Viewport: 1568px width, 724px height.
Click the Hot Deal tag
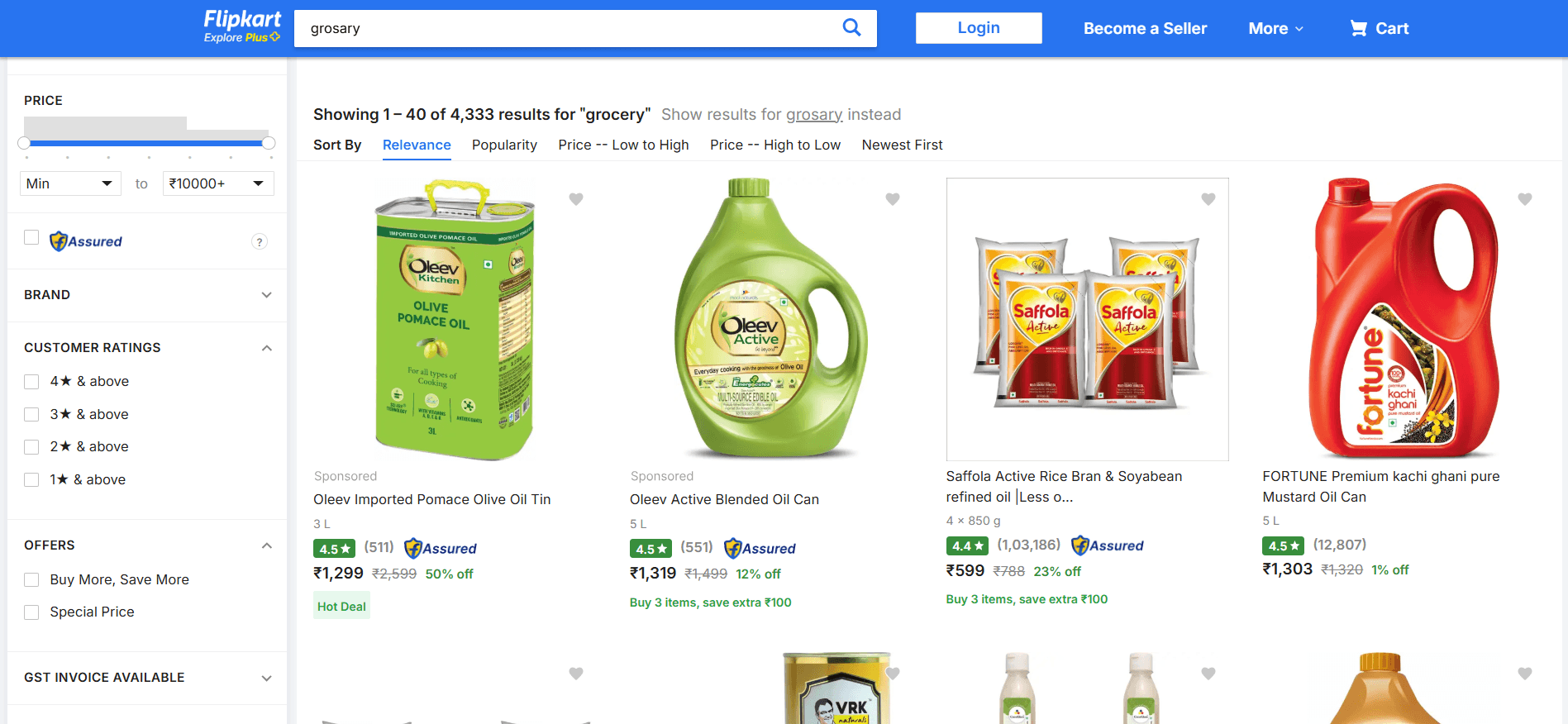tap(341, 606)
